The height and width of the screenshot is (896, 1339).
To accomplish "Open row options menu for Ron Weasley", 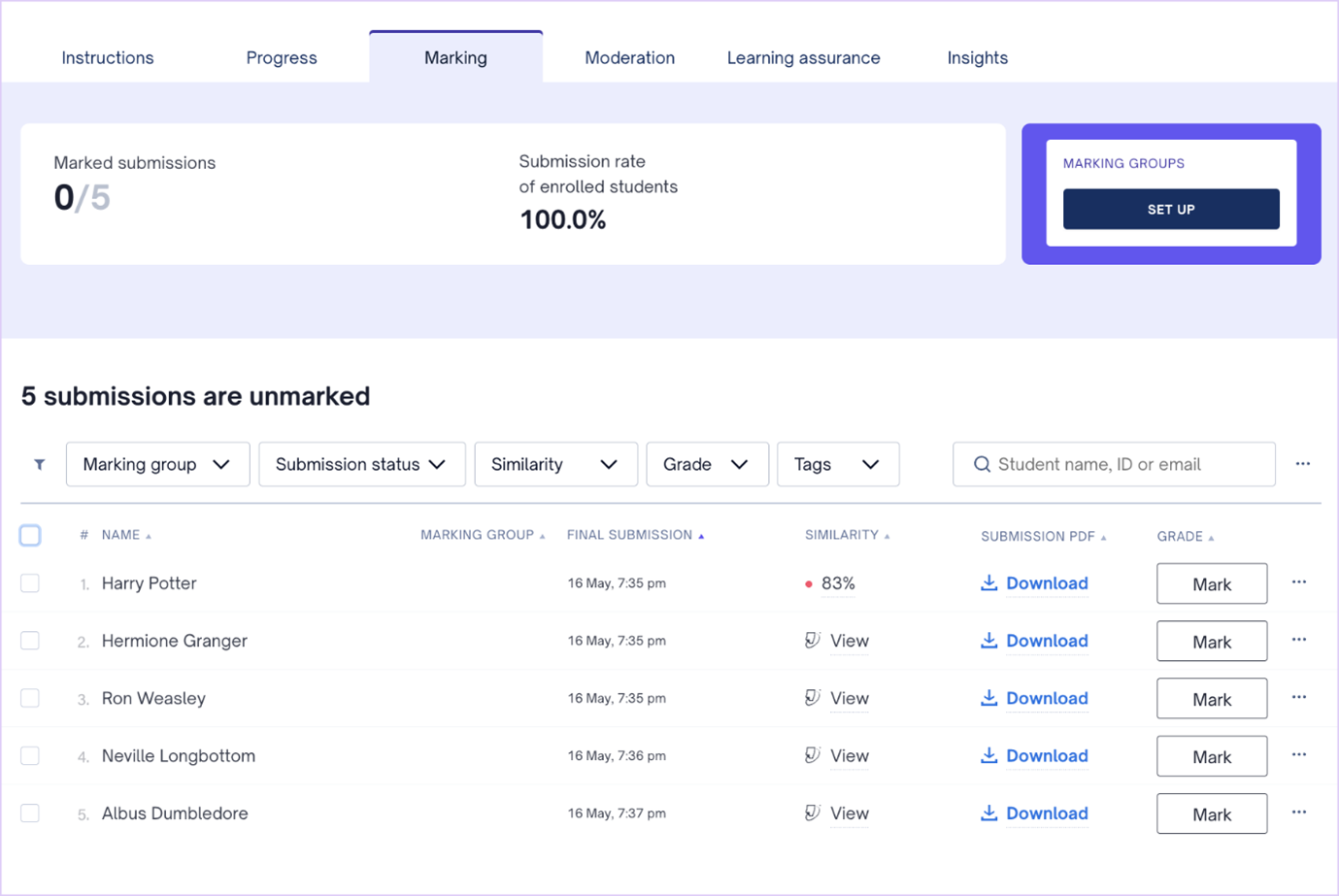I will pyautogui.click(x=1298, y=698).
